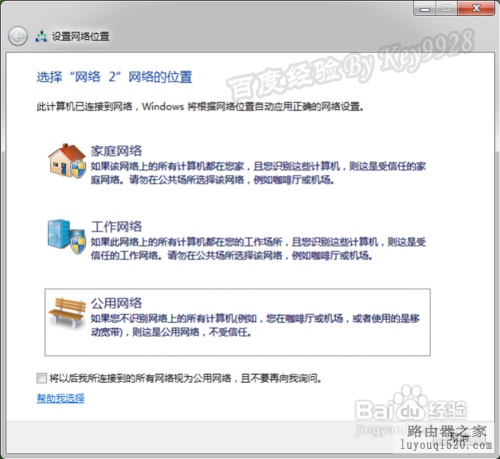Minimize the network location window
Viewport: 500px width, 459px height.
pos(425,9)
